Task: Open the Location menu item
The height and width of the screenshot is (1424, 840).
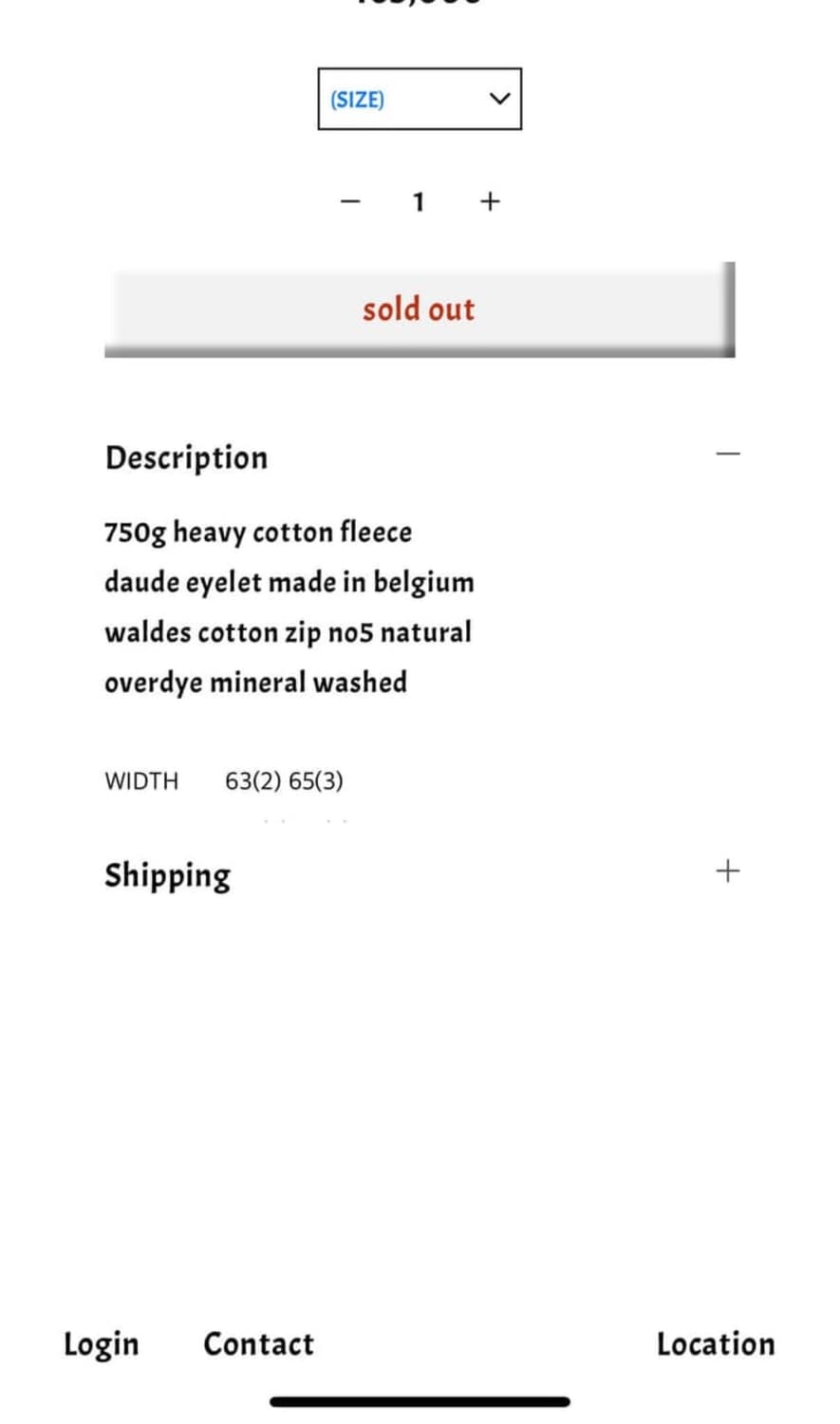Action: (716, 1344)
